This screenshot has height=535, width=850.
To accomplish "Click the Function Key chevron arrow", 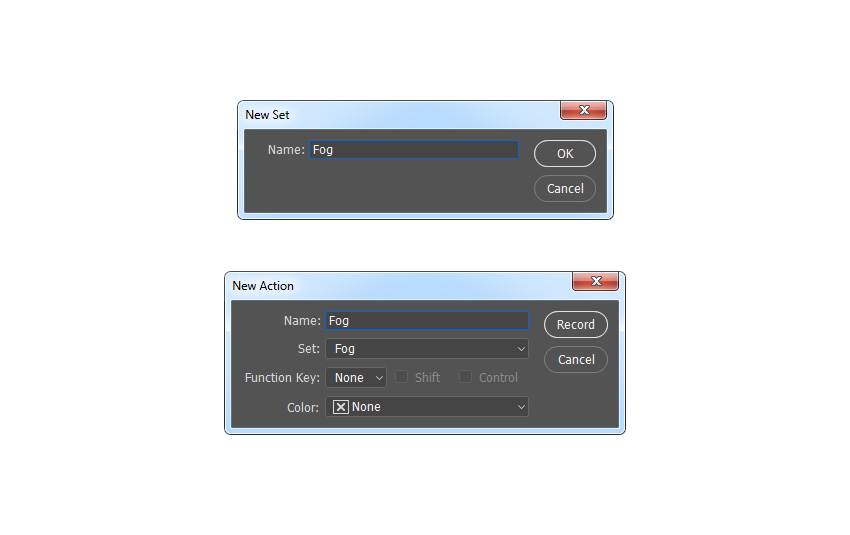I will pyautogui.click(x=379, y=378).
